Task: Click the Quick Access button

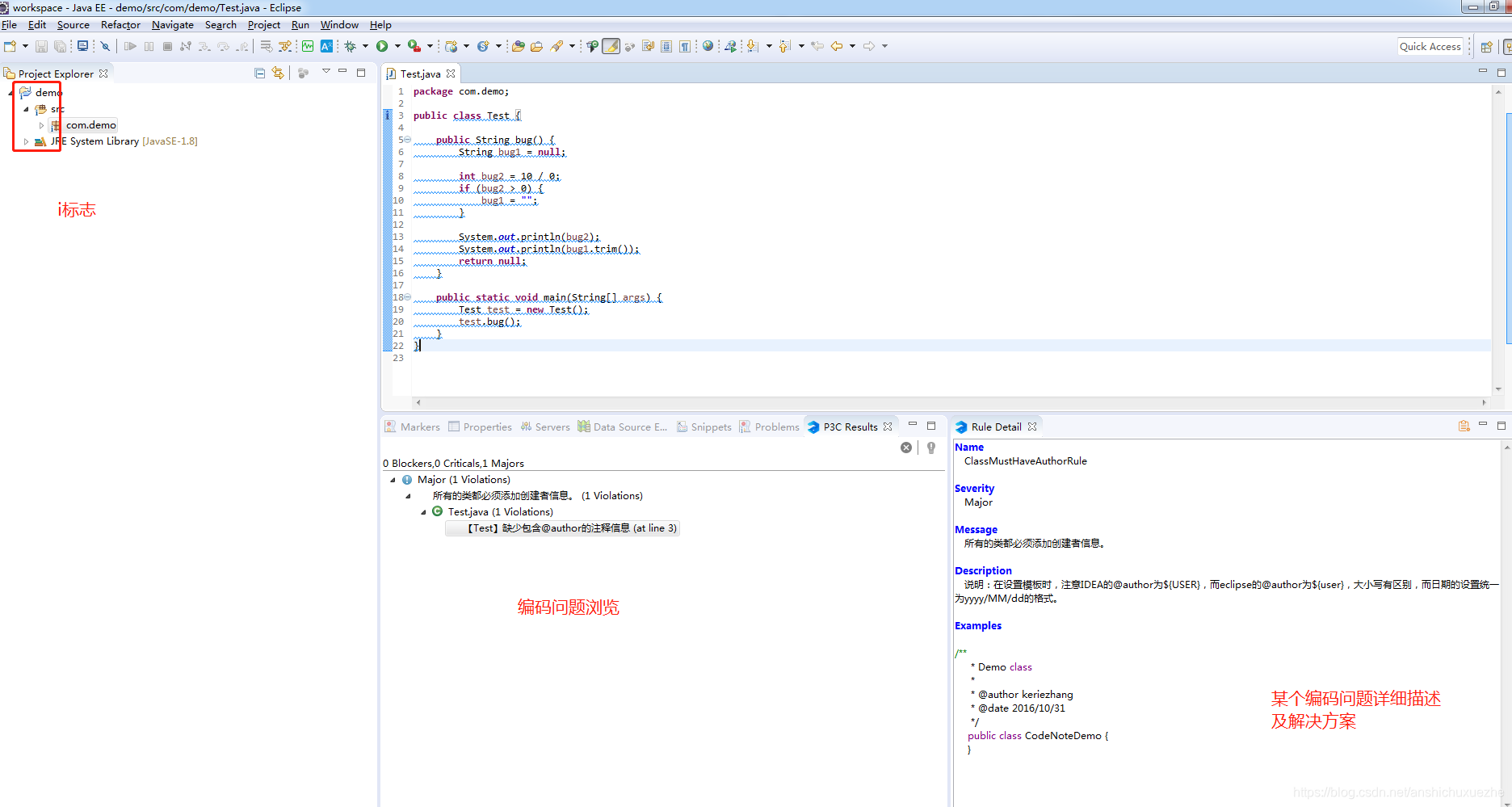Action: click(x=1430, y=46)
